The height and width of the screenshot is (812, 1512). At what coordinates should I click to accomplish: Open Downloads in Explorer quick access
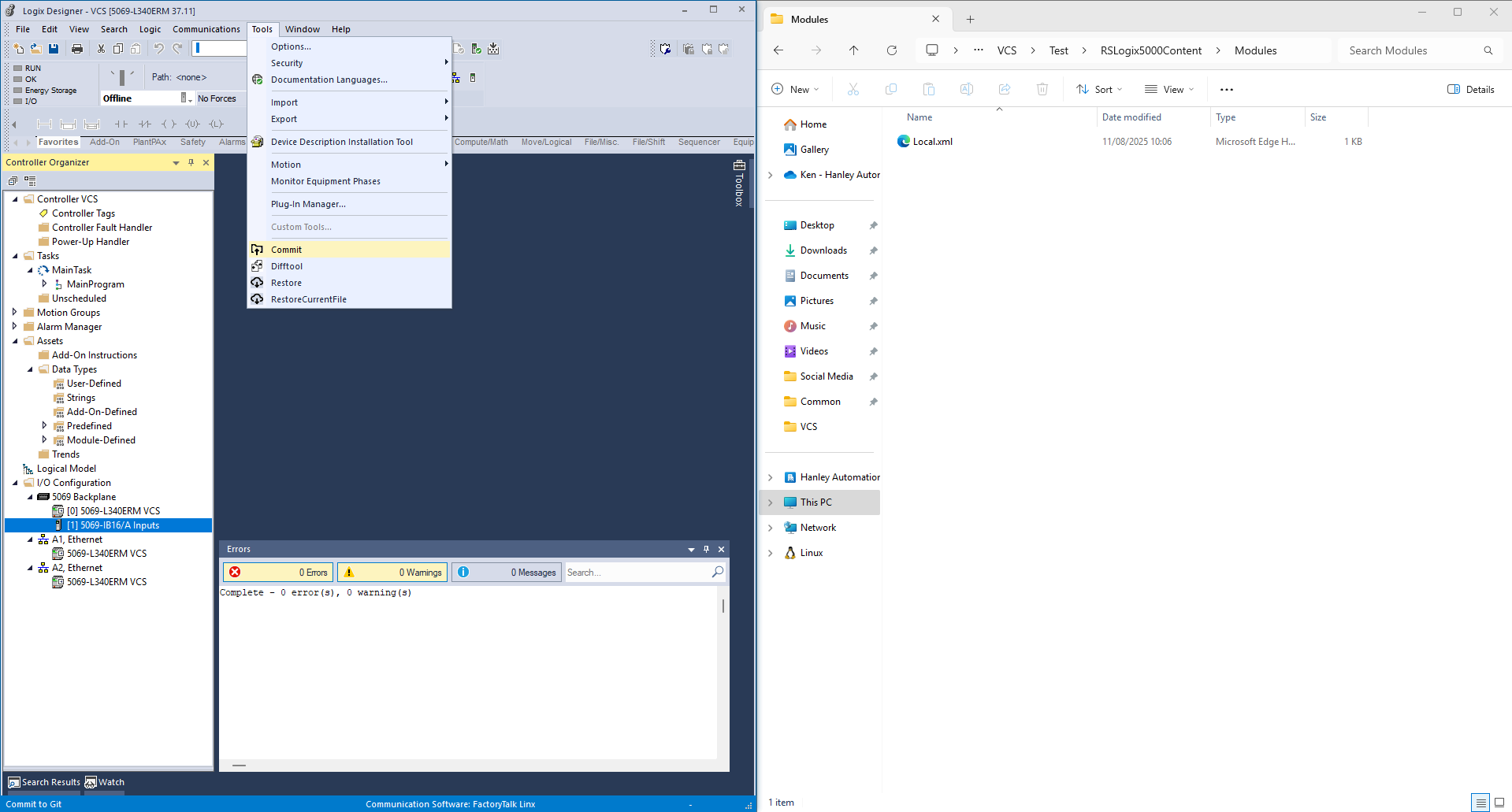pyautogui.click(x=823, y=250)
